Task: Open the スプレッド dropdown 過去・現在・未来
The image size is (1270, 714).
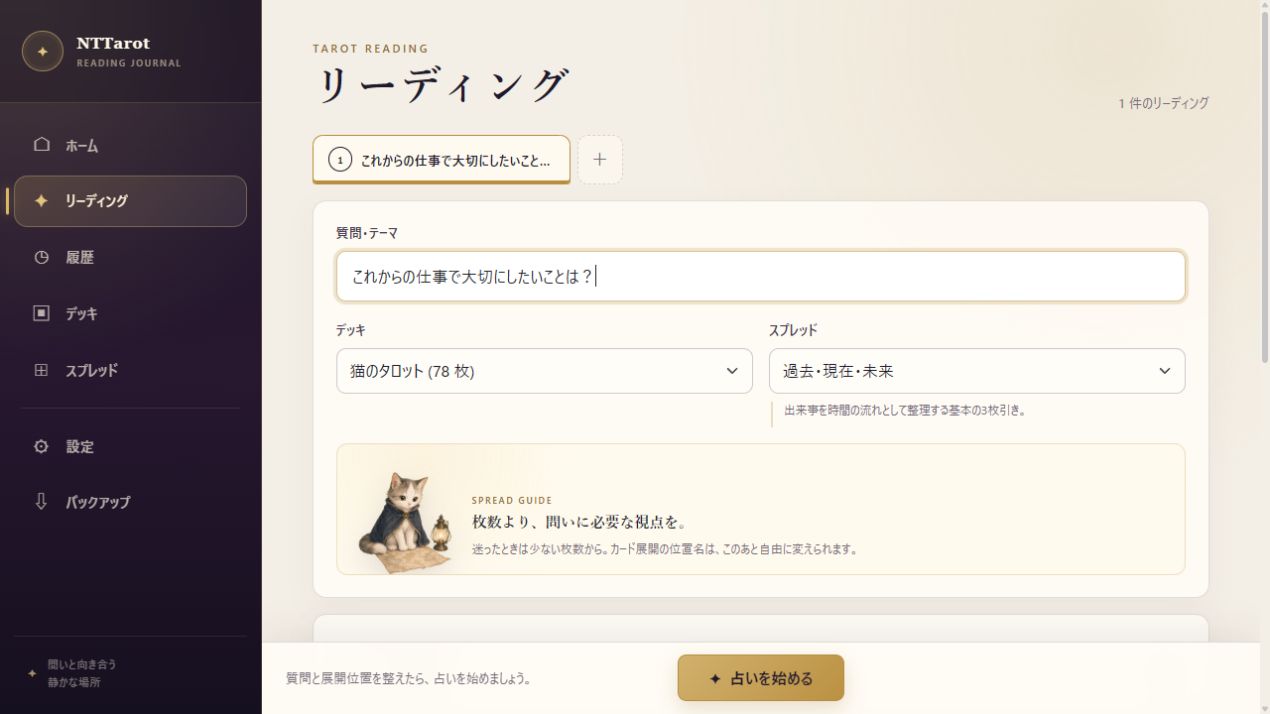Action: point(977,371)
